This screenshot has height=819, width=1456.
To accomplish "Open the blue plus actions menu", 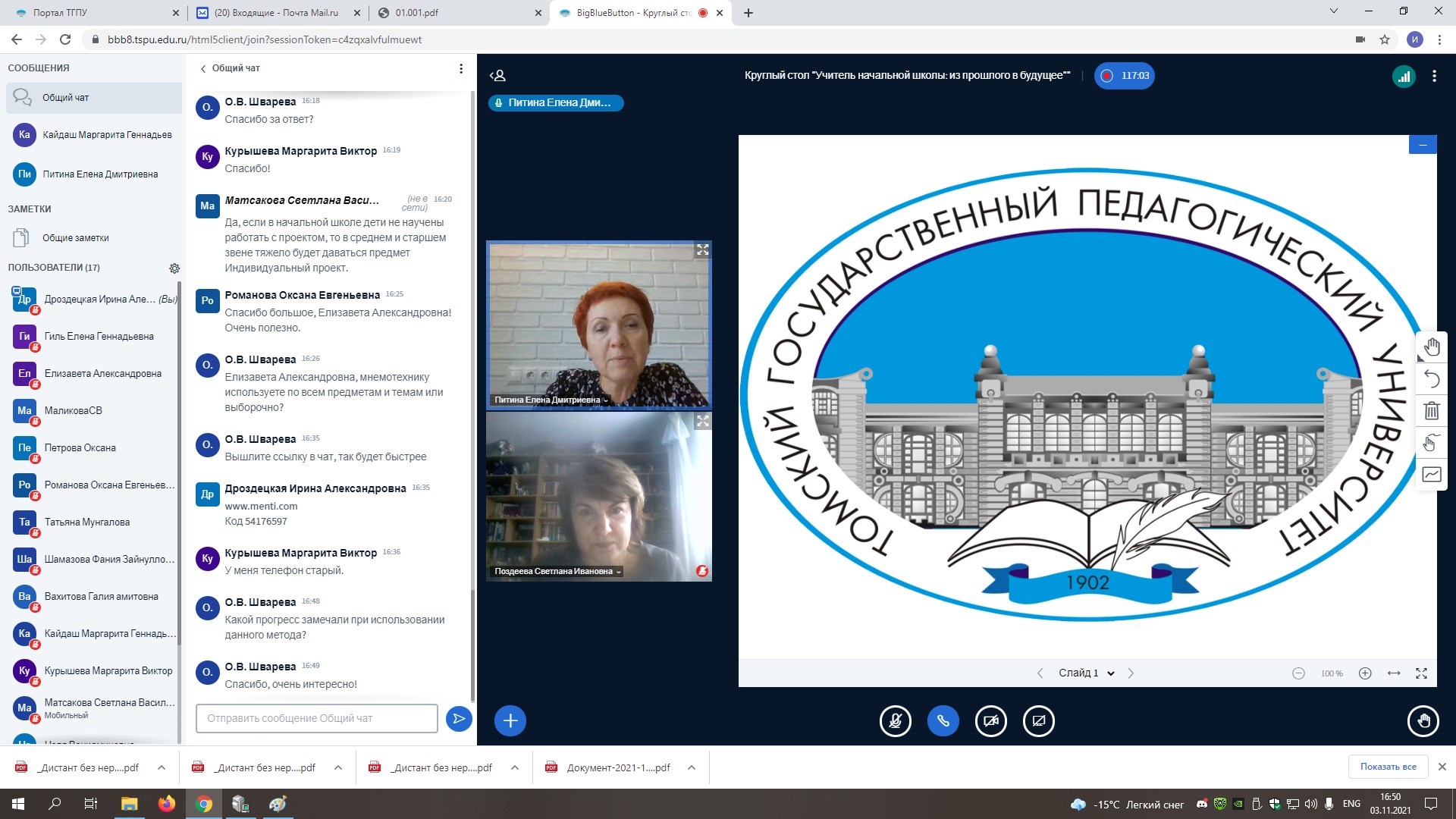I will click(510, 721).
